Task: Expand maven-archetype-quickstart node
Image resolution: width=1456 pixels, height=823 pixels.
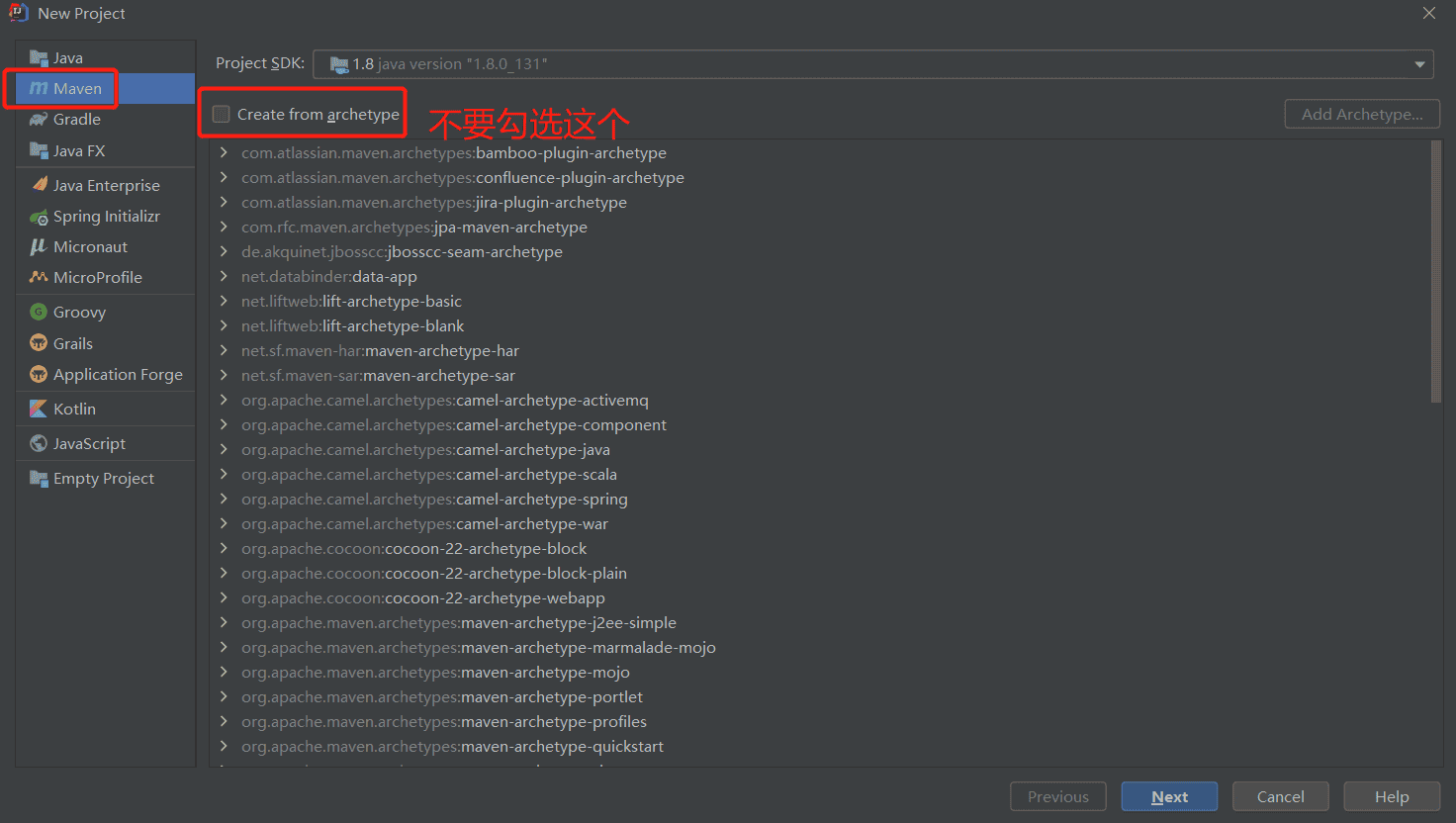Action: click(x=225, y=746)
